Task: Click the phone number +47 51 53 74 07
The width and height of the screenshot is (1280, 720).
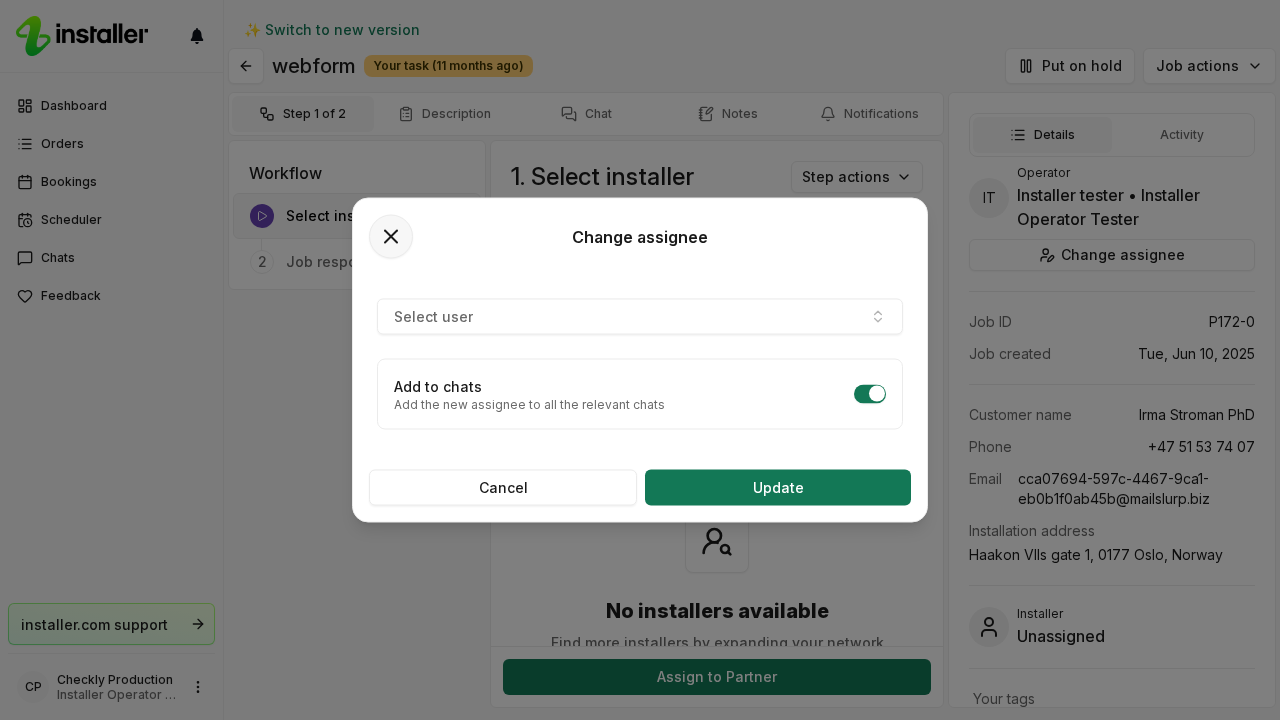Action: coord(1201,447)
